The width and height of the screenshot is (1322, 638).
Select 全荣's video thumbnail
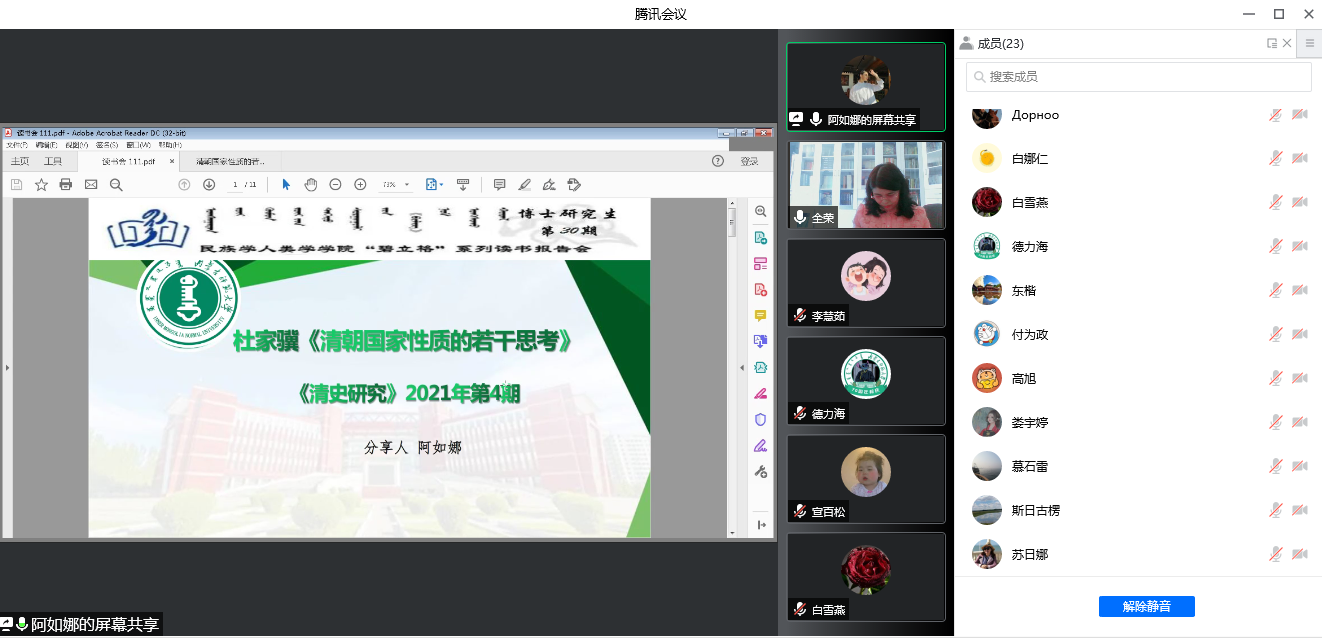[x=866, y=185]
